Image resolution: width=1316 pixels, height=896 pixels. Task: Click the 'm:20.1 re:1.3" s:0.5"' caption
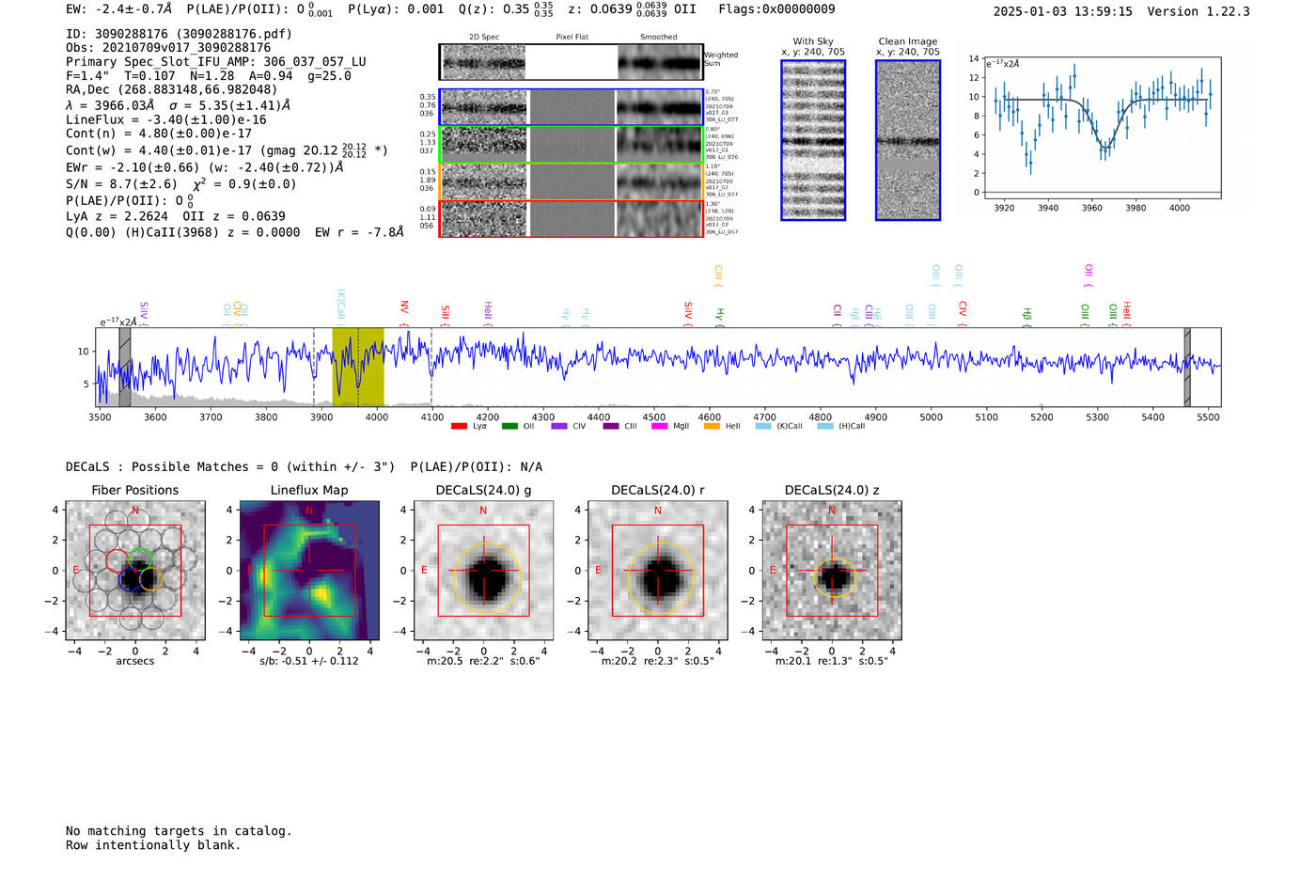point(832,661)
